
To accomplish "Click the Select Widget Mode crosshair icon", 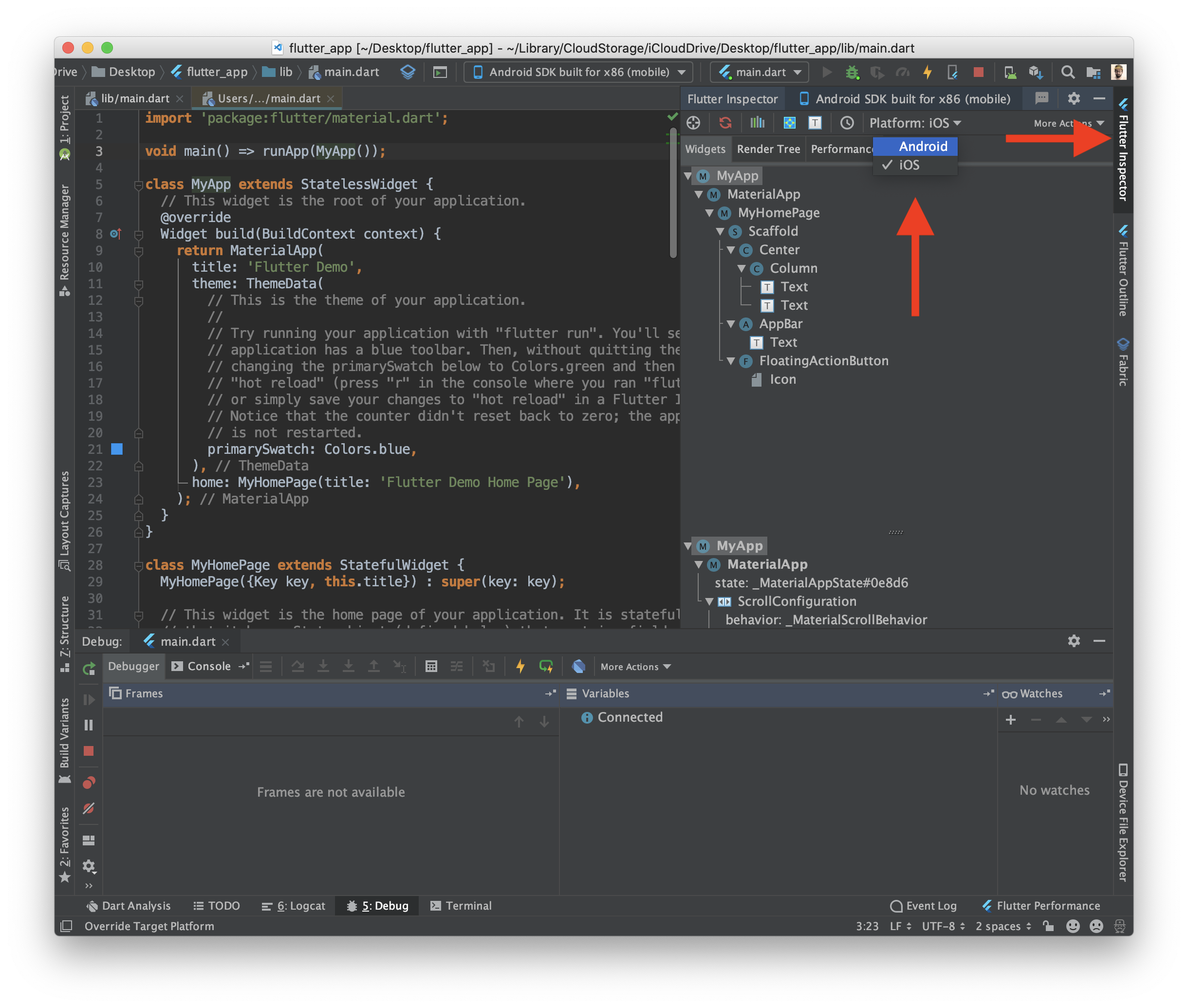I will [693, 123].
